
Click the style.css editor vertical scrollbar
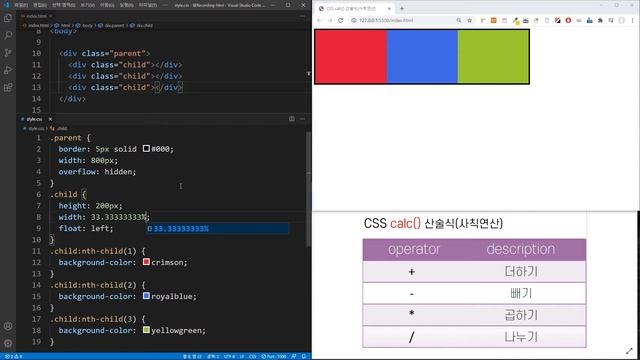click(309, 189)
